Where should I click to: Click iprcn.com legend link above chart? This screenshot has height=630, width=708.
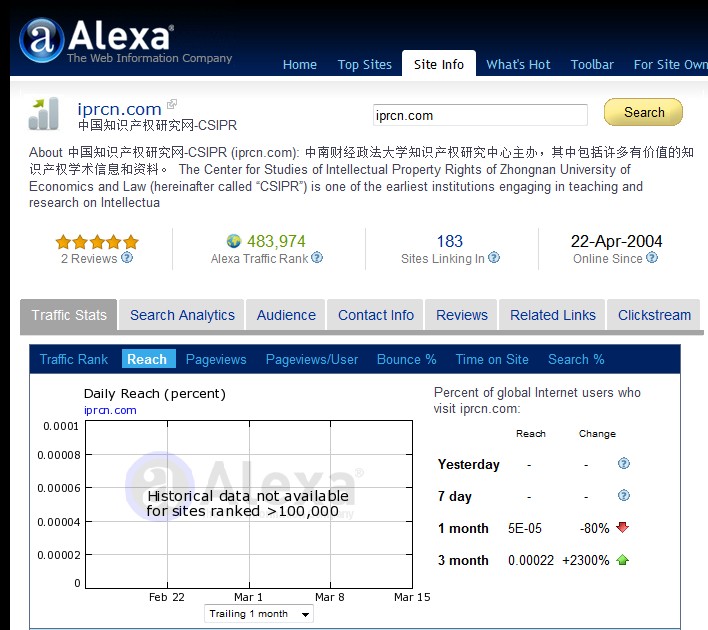(110, 410)
